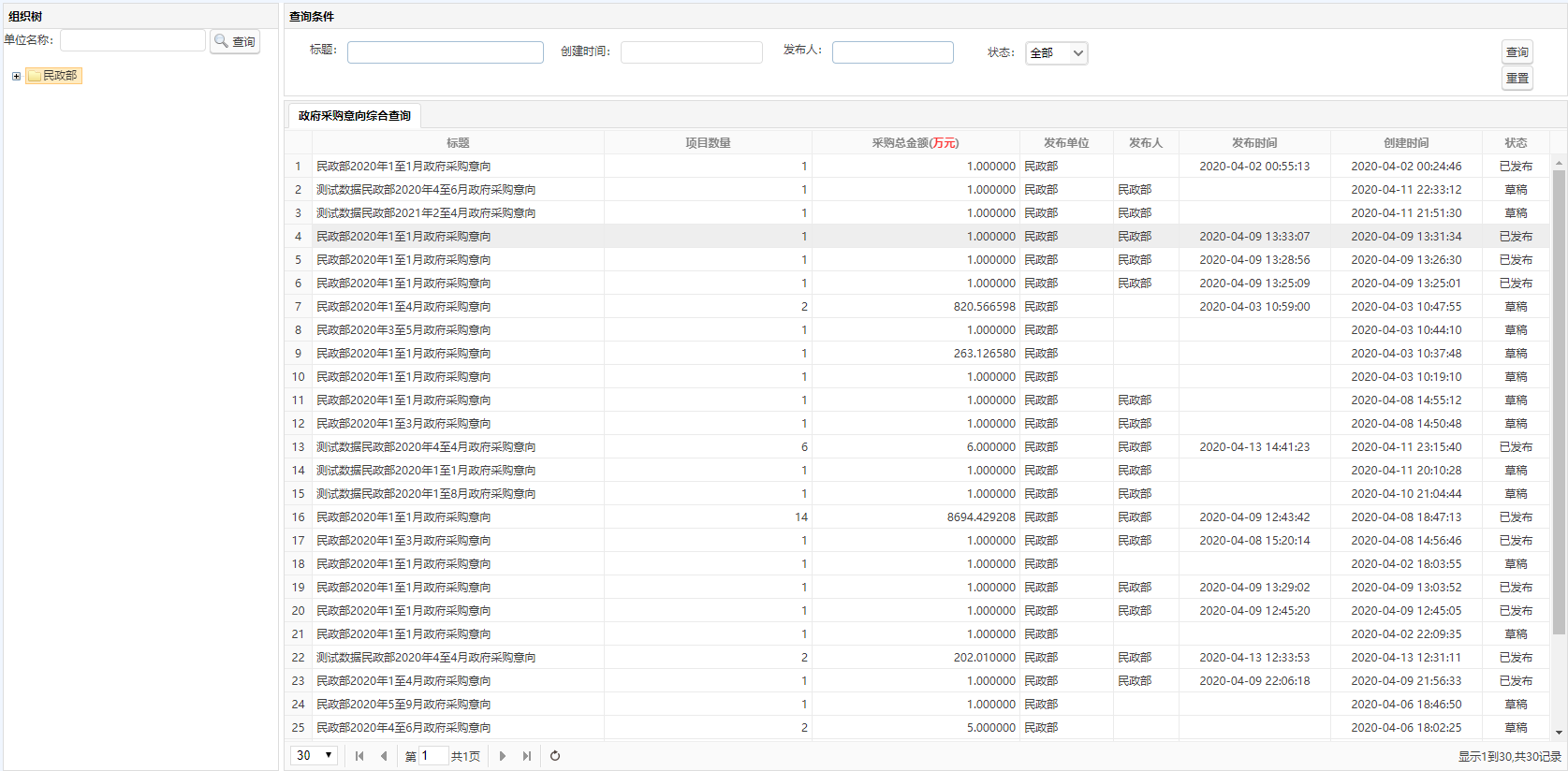Focus the 发布人 input field
The height and width of the screenshot is (771, 1568).
click(892, 52)
